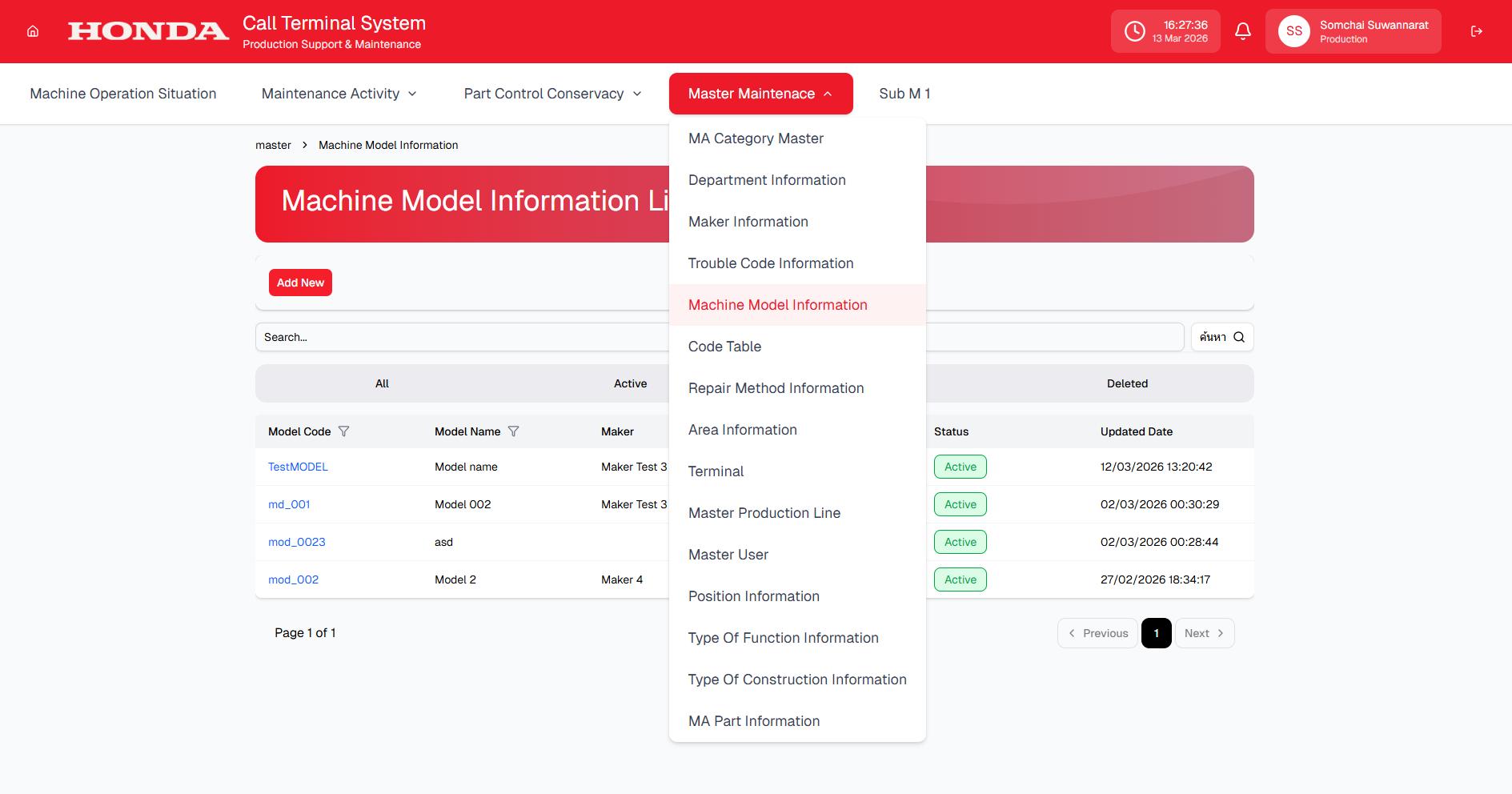
Task: Show the All records tab
Action: coord(382,383)
